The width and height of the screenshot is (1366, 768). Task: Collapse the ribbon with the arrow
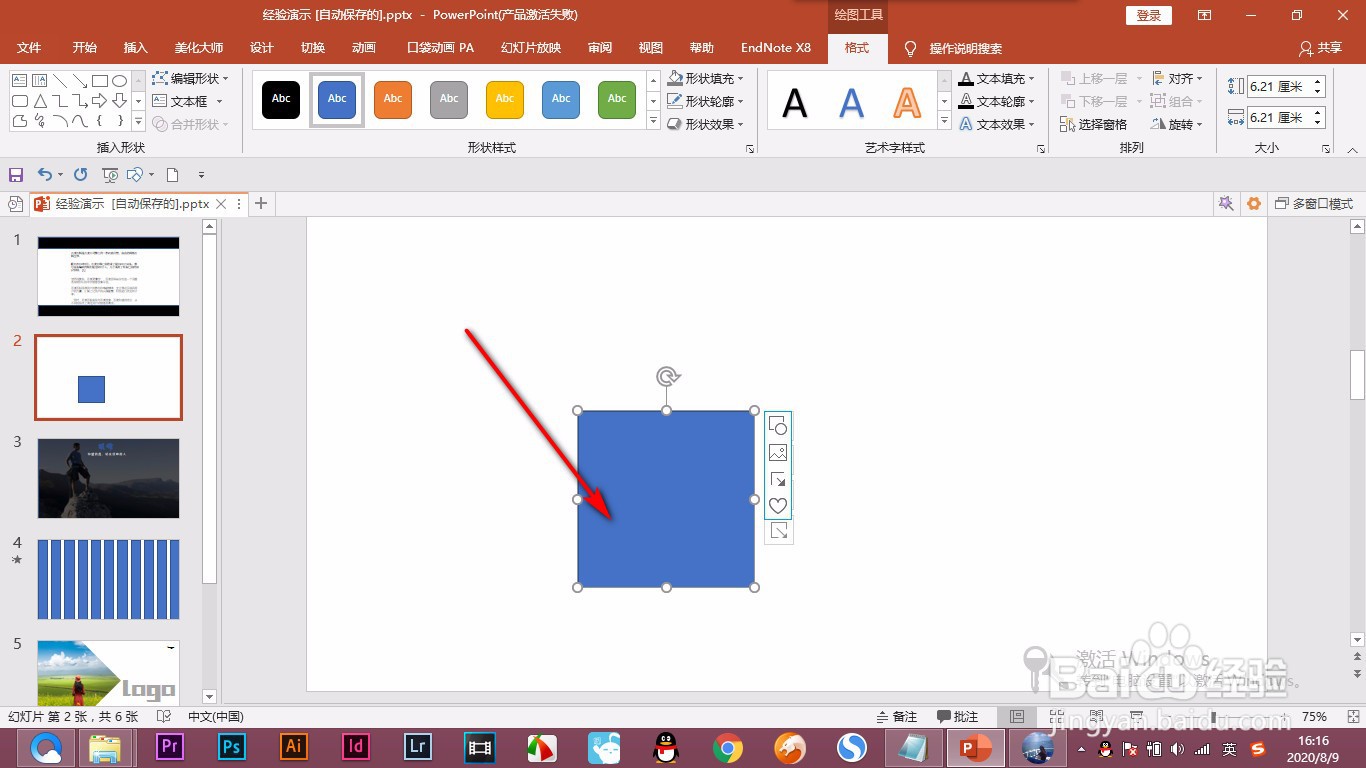pyautogui.click(x=1352, y=150)
